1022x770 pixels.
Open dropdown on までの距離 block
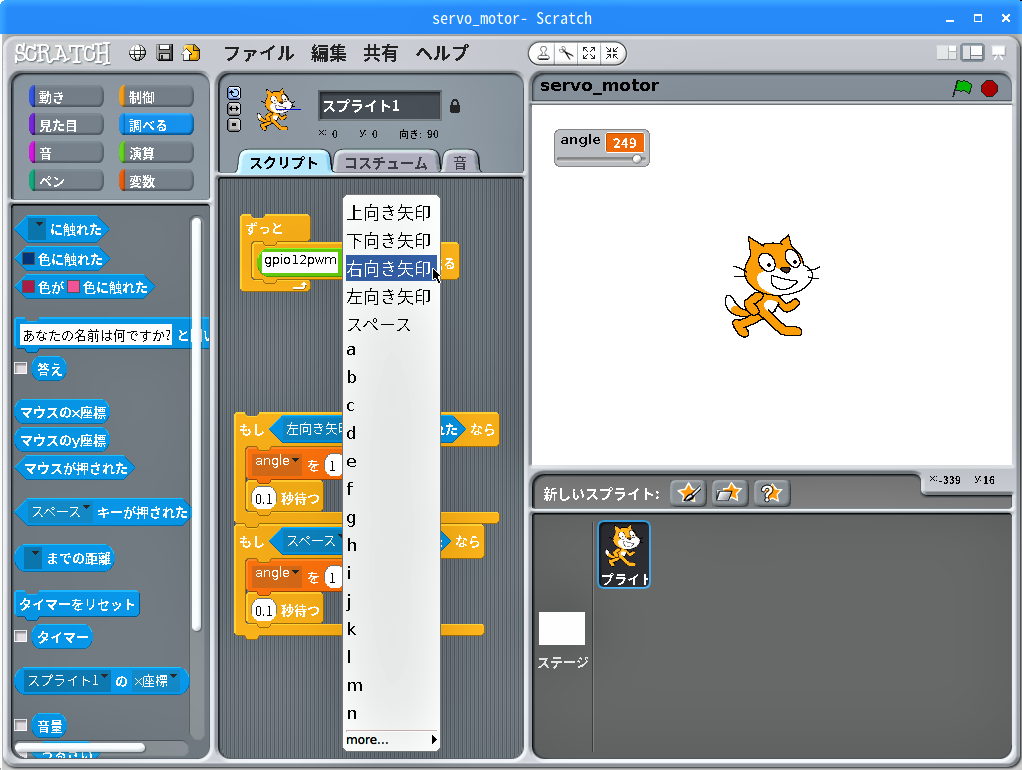click(x=33, y=558)
